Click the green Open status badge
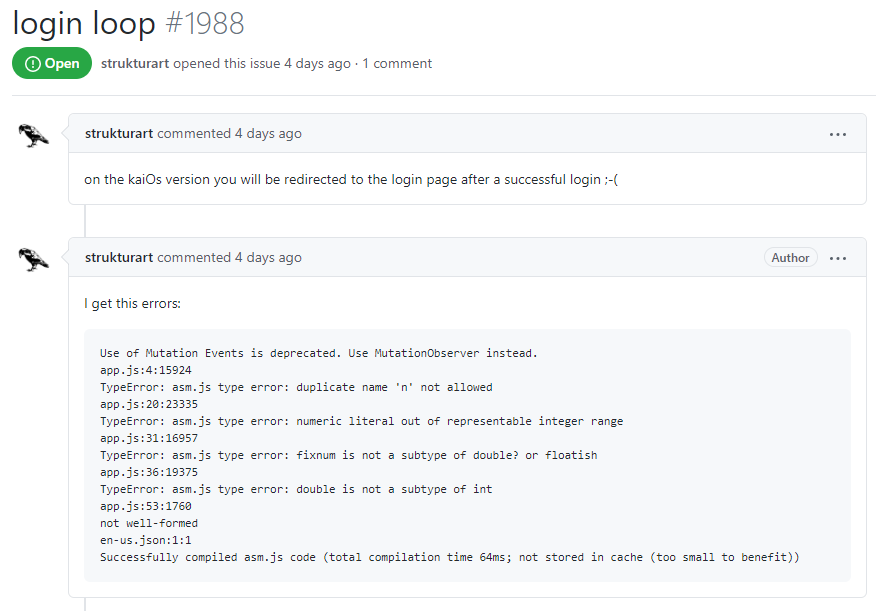 (51, 63)
